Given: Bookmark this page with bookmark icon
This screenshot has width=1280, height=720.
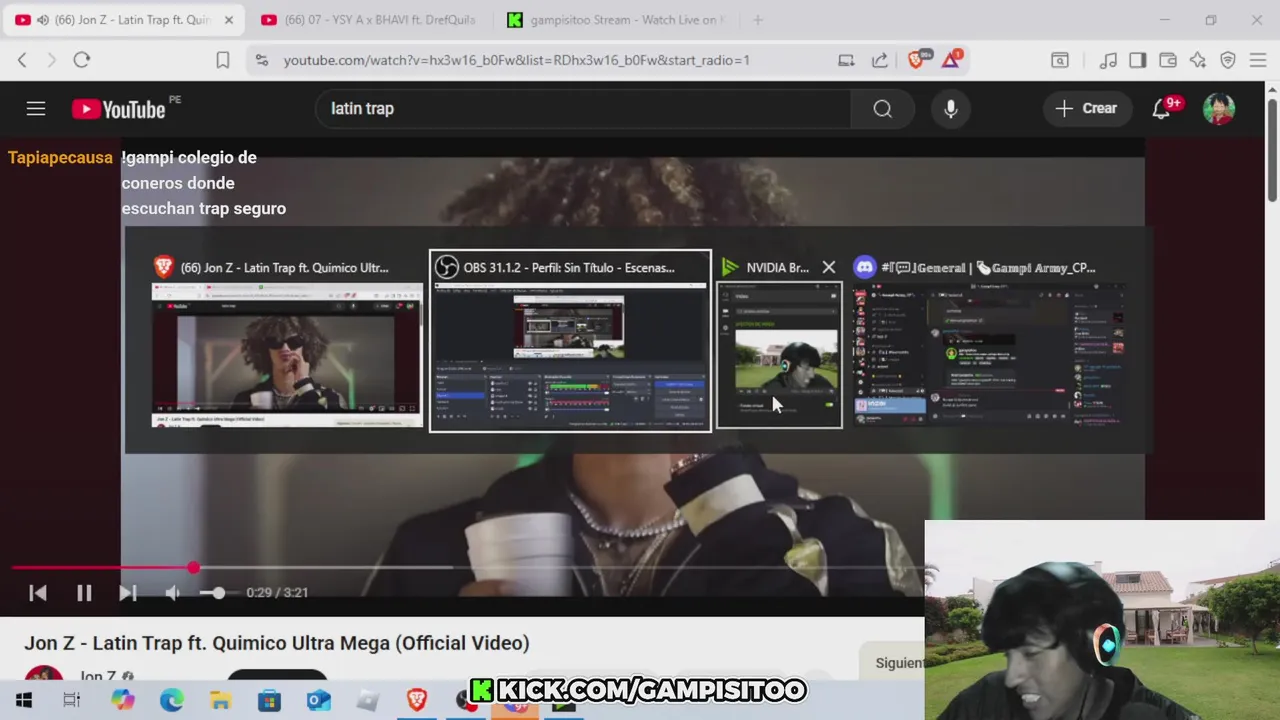Looking at the screenshot, I should (223, 60).
